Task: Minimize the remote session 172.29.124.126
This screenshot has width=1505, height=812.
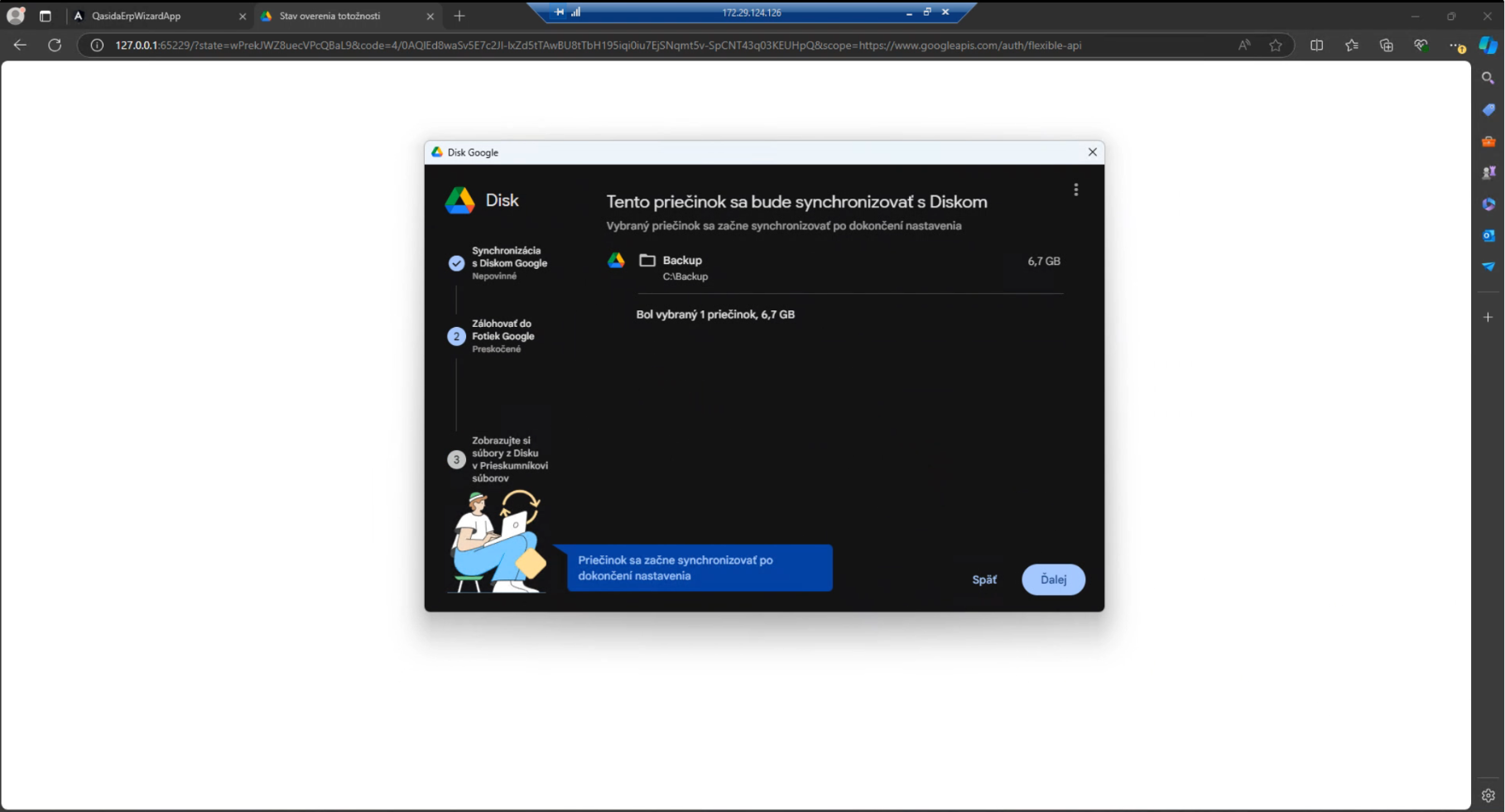Action: (909, 12)
